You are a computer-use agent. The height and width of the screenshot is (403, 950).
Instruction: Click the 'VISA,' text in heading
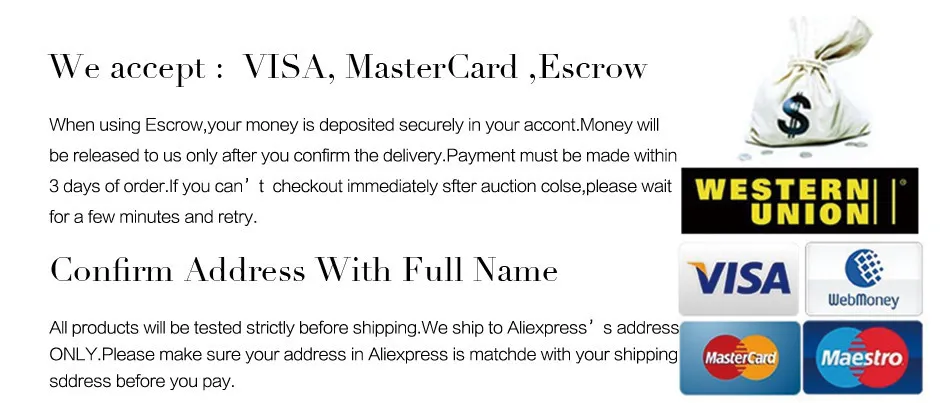(x=289, y=68)
